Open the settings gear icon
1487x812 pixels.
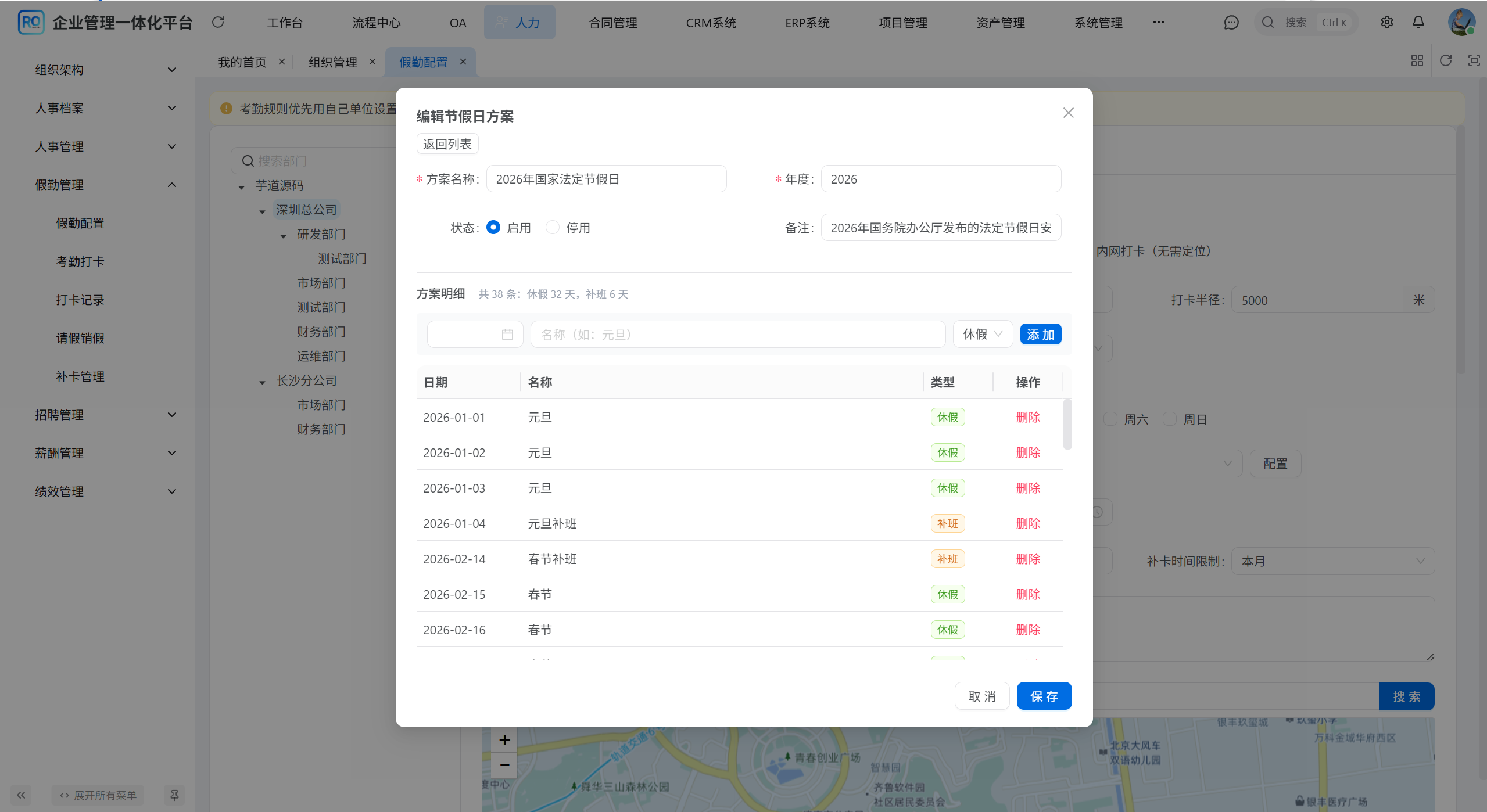[1386, 22]
